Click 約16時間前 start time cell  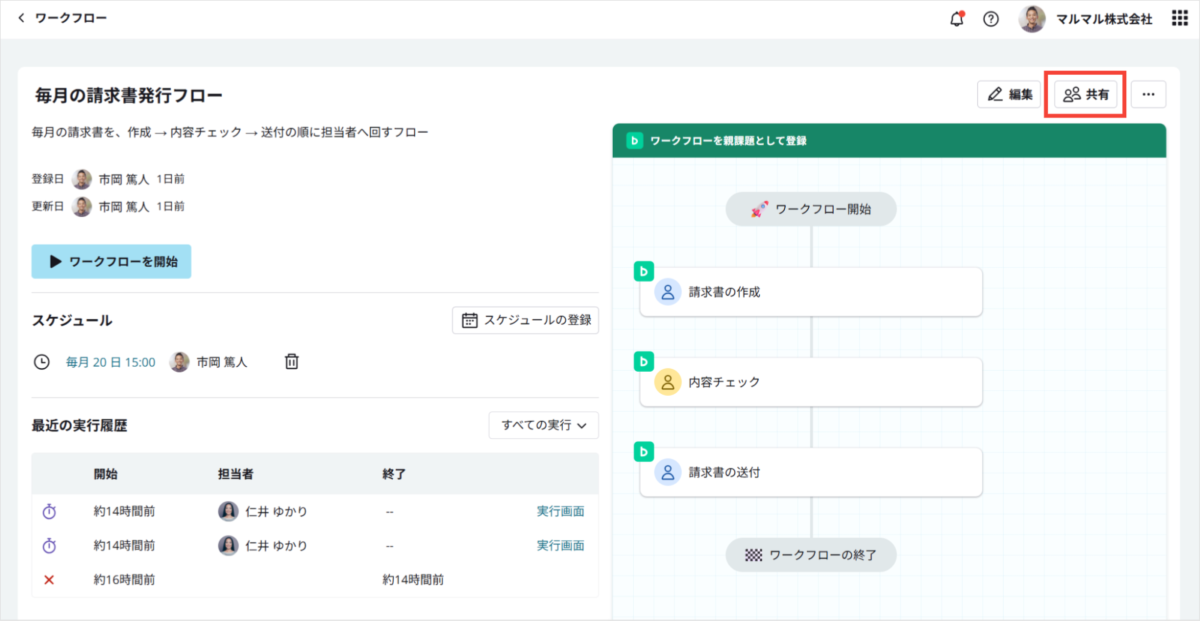pyautogui.click(x=124, y=579)
